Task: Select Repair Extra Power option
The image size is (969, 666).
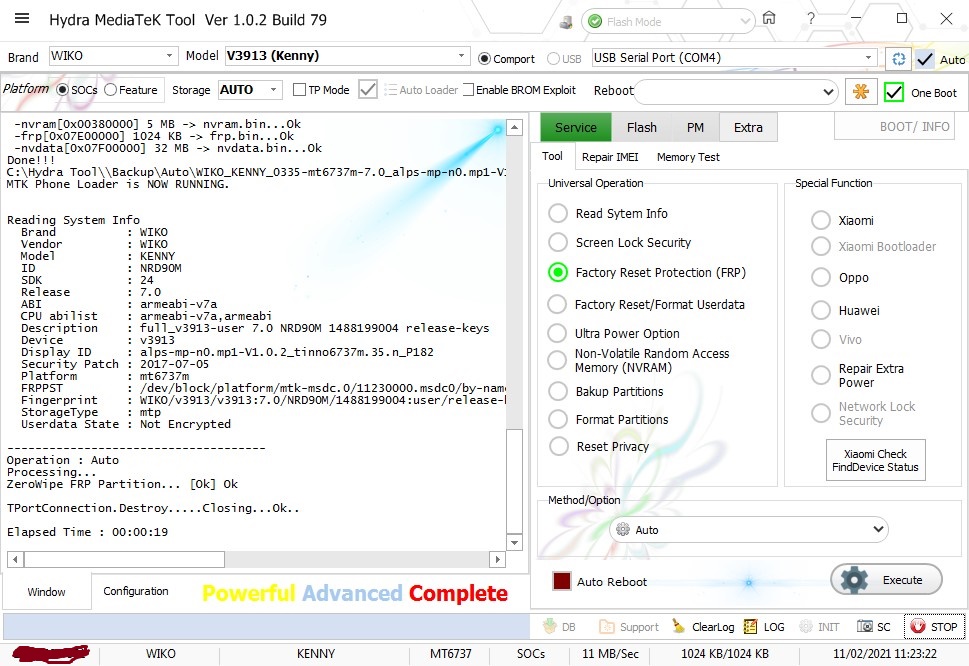Action: click(821, 375)
